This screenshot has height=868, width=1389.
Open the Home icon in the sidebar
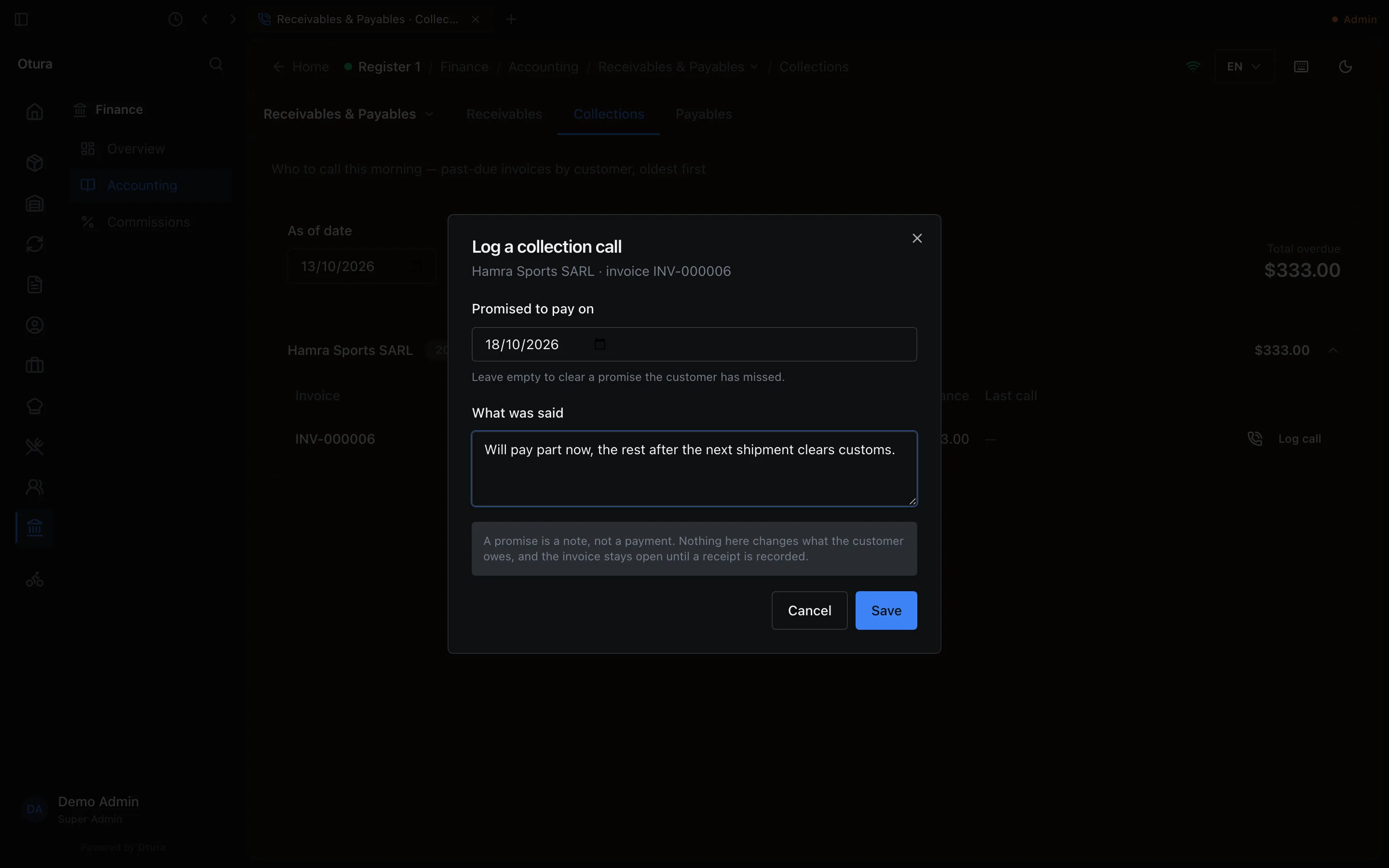click(x=34, y=111)
